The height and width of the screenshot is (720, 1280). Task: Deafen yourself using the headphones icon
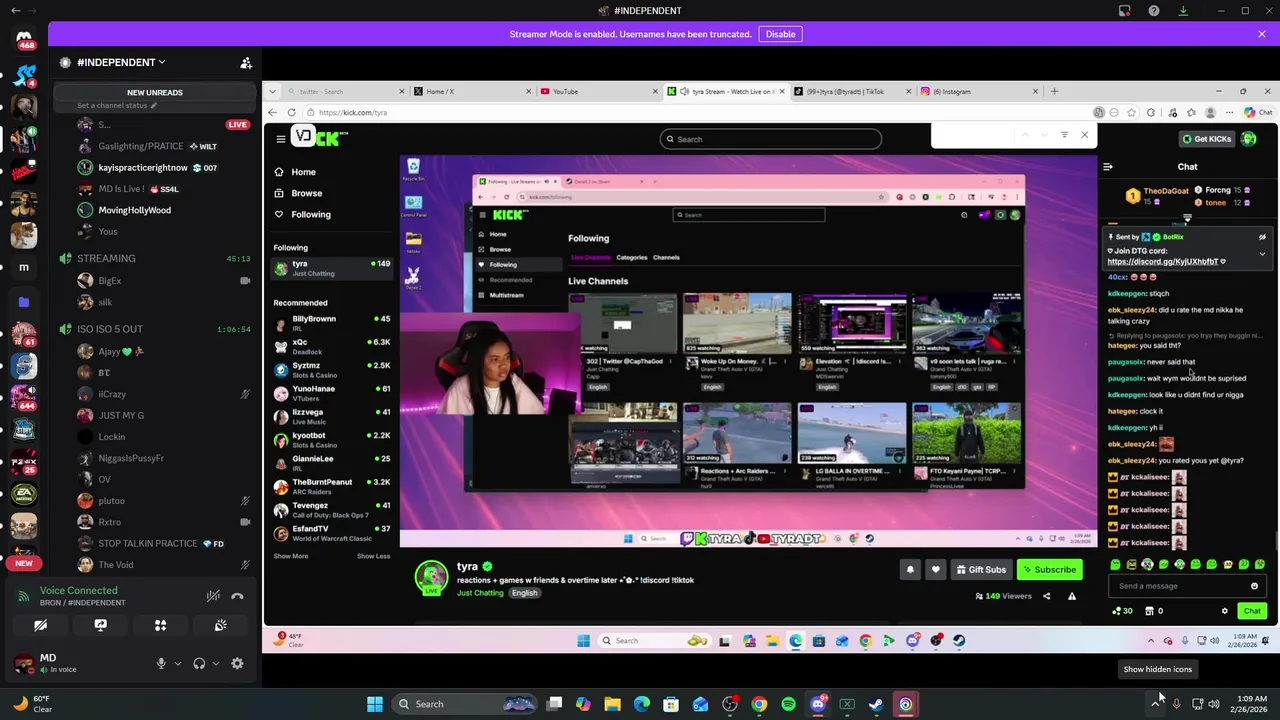pyautogui.click(x=199, y=663)
